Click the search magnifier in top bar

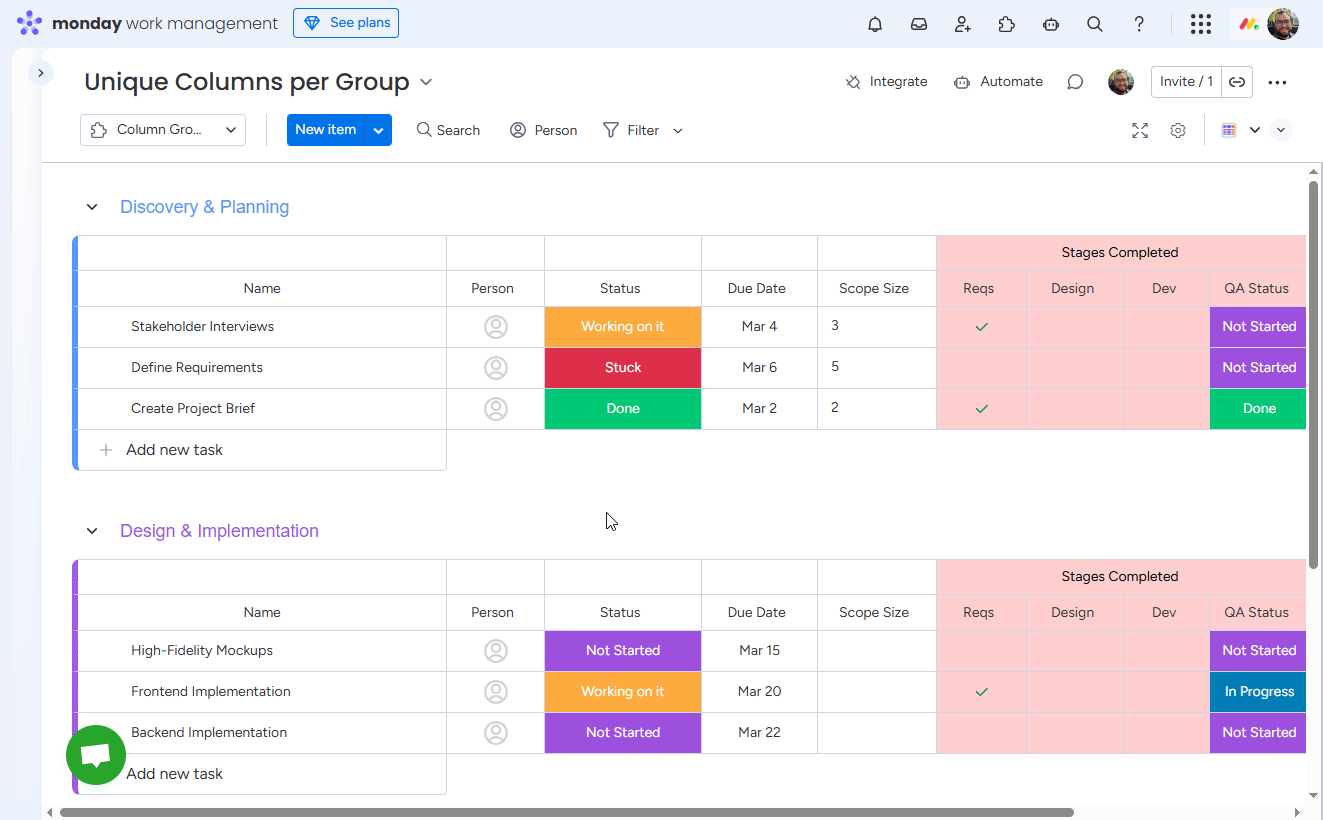click(x=1095, y=24)
